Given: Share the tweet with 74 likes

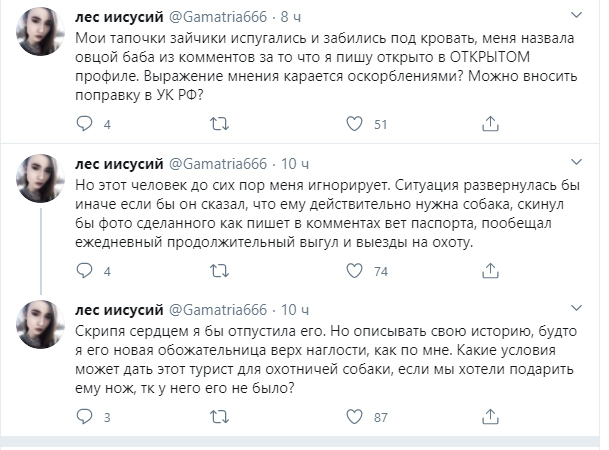Looking at the screenshot, I should click(x=491, y=271).
